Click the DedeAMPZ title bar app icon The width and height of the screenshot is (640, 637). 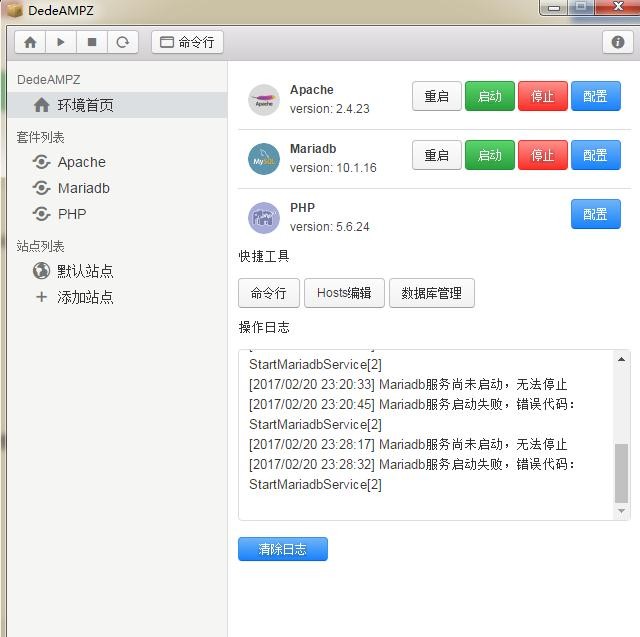(14, 10)
